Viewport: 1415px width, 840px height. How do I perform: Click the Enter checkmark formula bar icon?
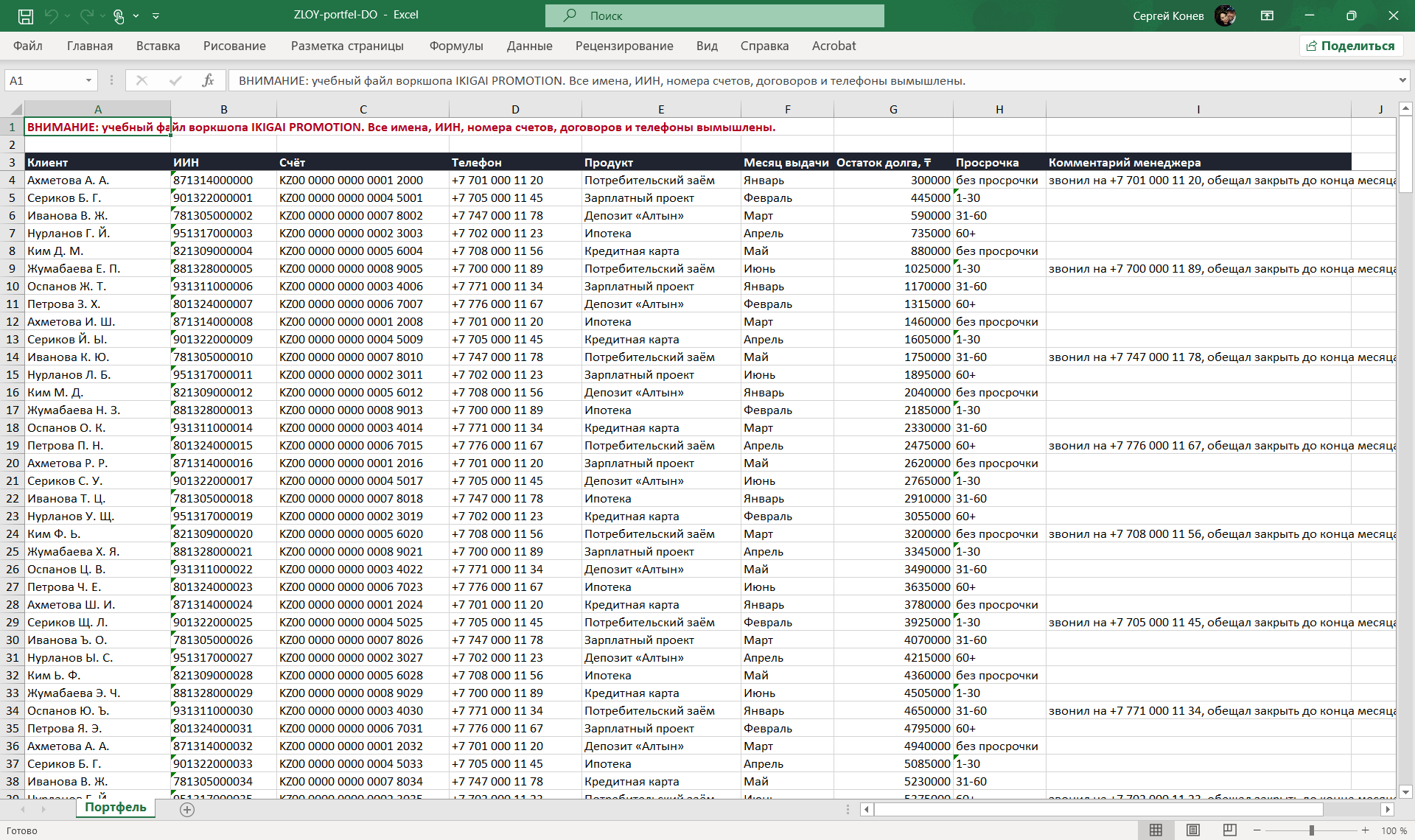pyautogui.click(x=175, y=80)
